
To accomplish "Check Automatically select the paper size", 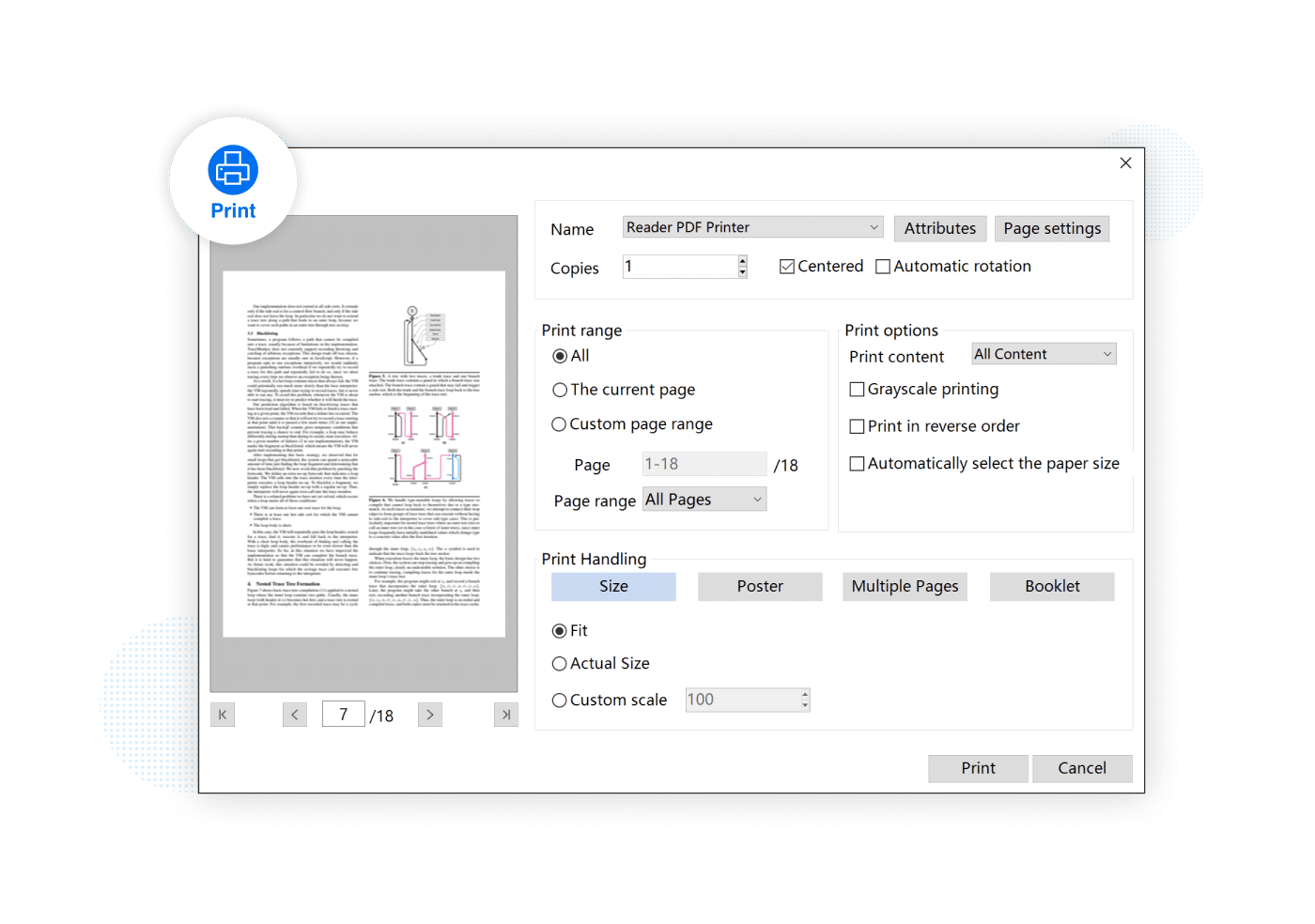I will [857, 464].
